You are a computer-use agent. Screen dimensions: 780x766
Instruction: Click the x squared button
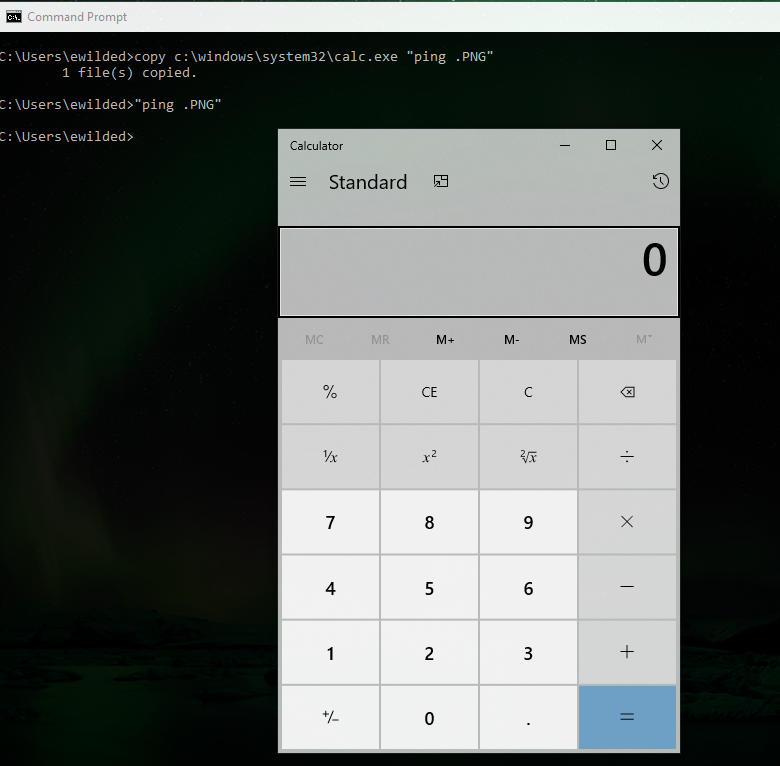(x=429, y=457)
